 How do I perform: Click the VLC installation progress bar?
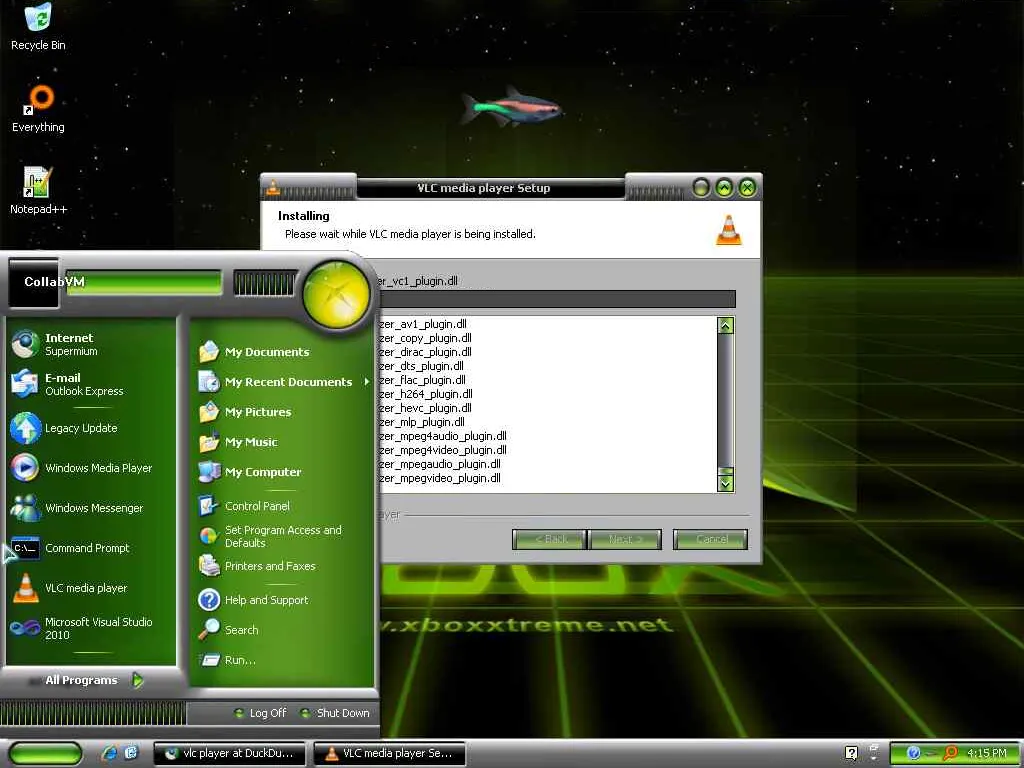[x=556, y=299]
